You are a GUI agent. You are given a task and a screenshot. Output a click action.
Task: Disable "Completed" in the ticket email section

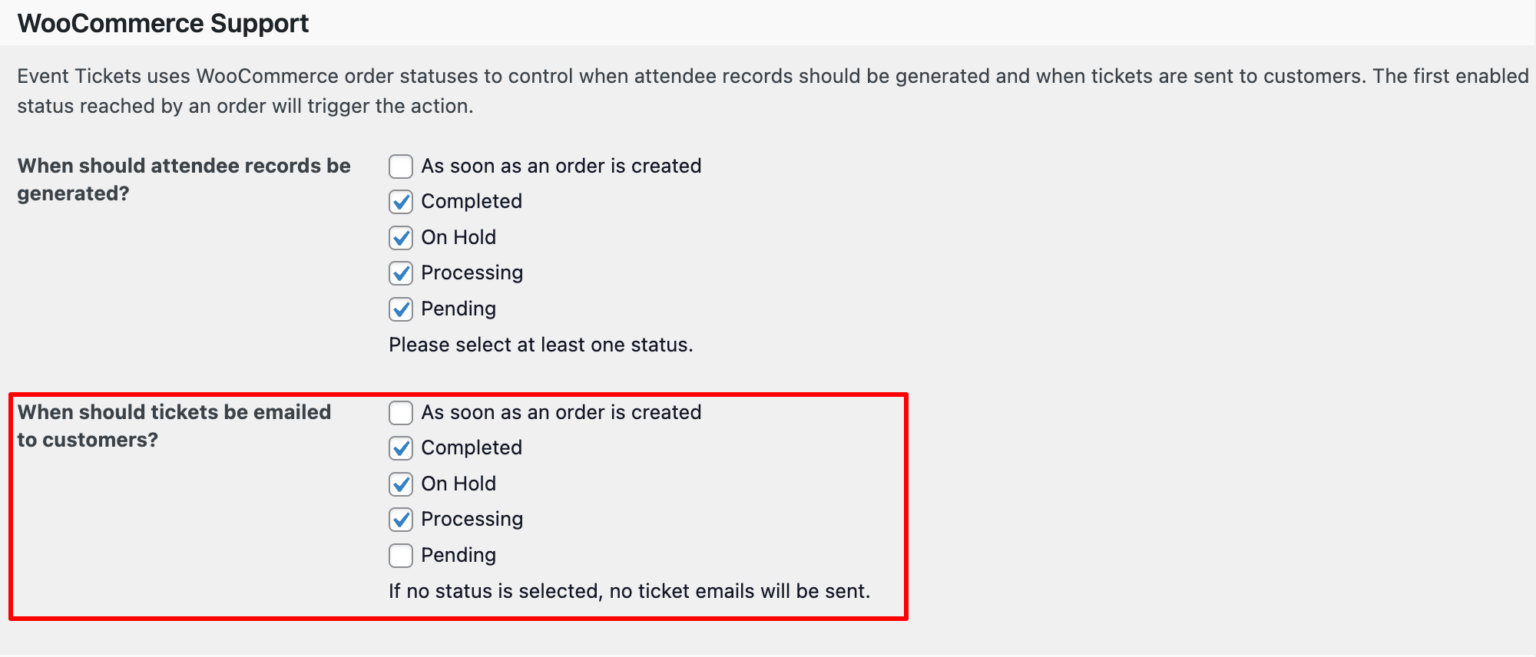click(401, 448)
